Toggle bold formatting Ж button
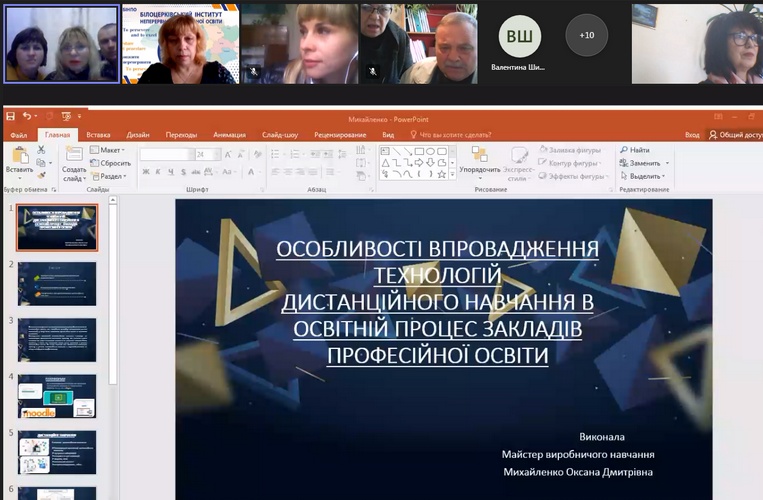The width and height of the screenshot is (763, 500). (146, 172)
